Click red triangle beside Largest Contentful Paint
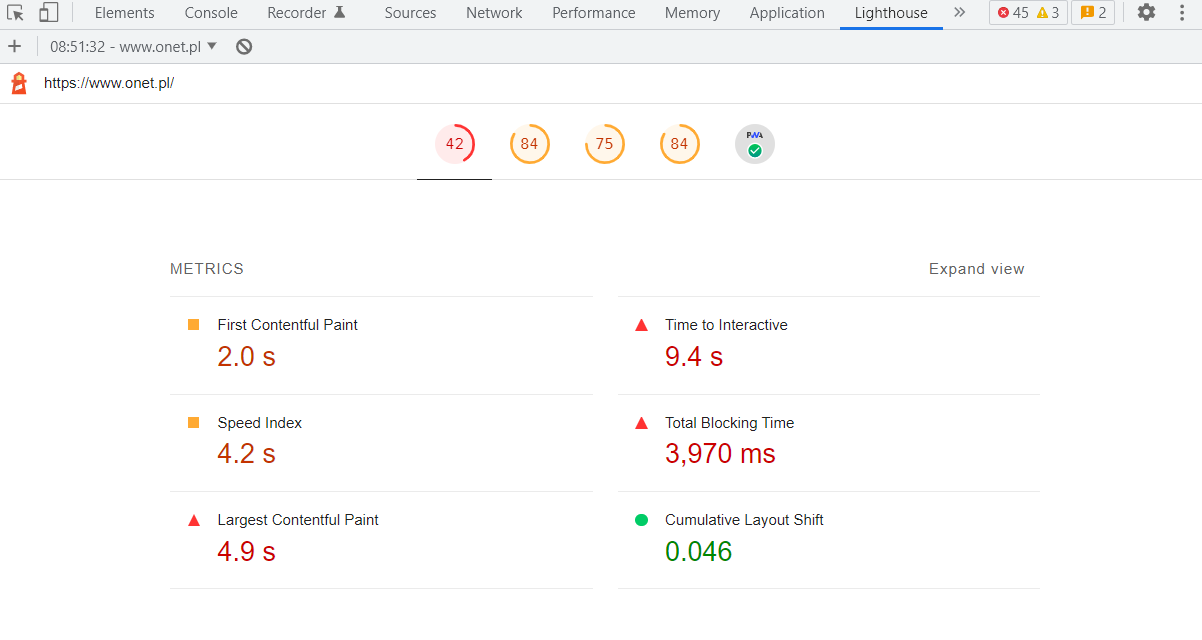 [x=194, y=520]
